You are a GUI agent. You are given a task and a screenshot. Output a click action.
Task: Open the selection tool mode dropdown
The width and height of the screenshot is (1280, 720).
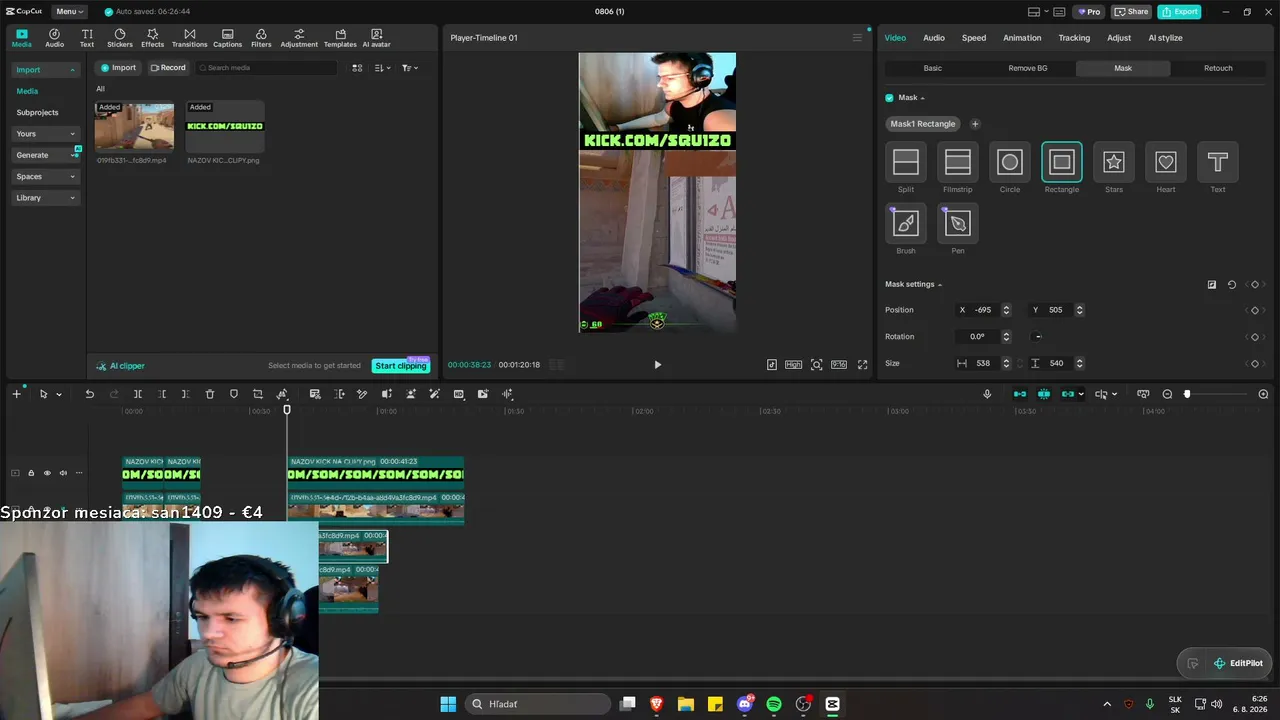pyautogui.click(x=59, y=394)
